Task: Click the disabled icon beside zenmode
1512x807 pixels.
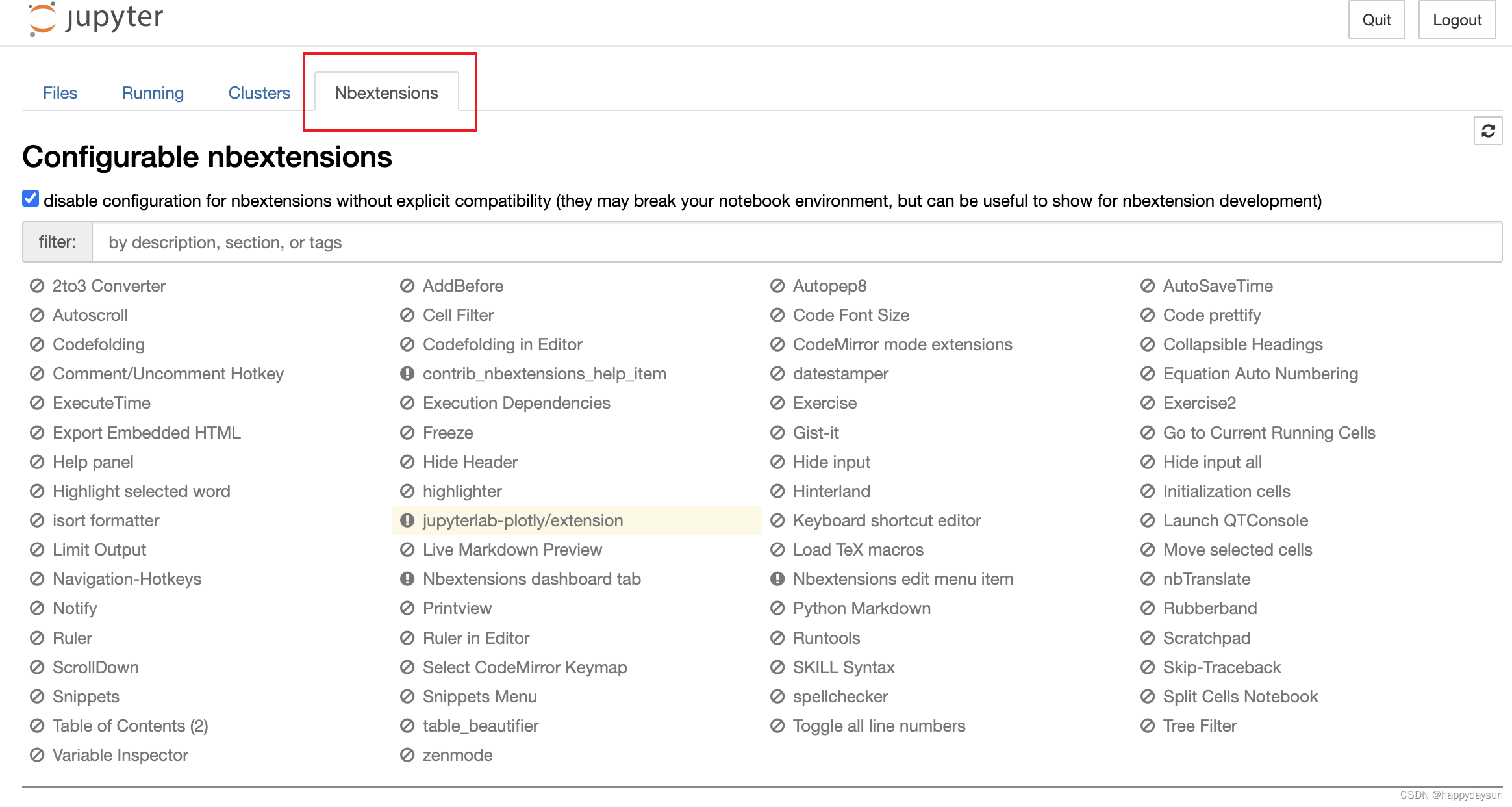Action: [407, 755]
